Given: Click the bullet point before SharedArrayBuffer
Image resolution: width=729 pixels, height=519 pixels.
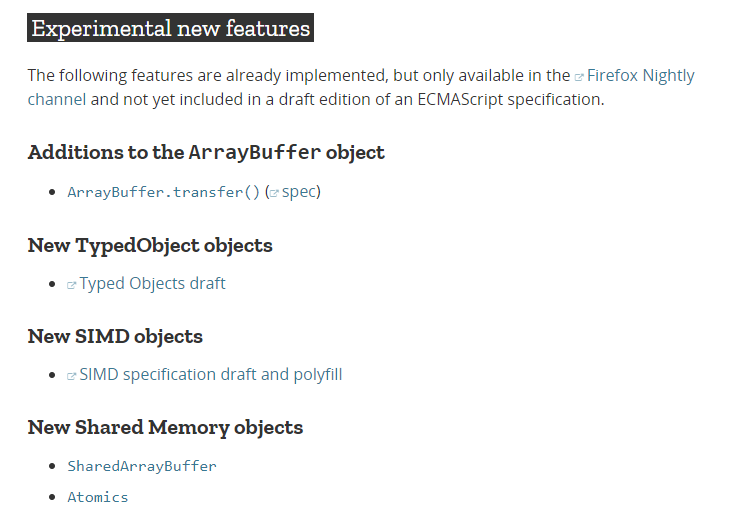Looking at the screenshot, I should tap(52, 467).
